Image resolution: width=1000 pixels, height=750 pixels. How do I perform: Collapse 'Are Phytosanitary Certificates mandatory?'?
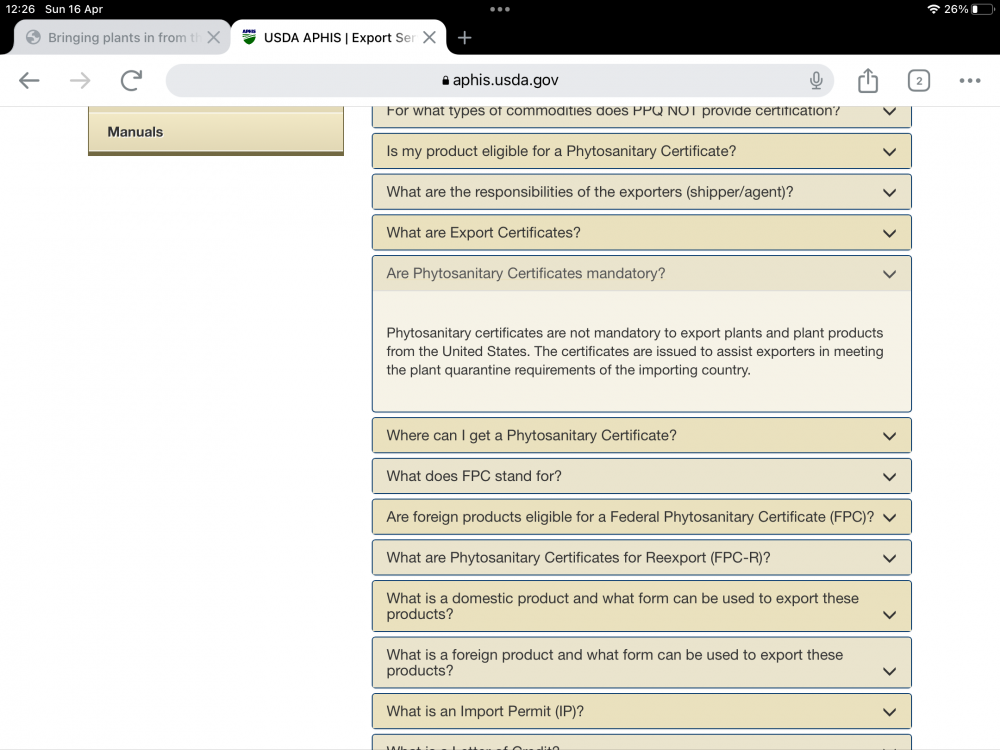pos(642,274)
